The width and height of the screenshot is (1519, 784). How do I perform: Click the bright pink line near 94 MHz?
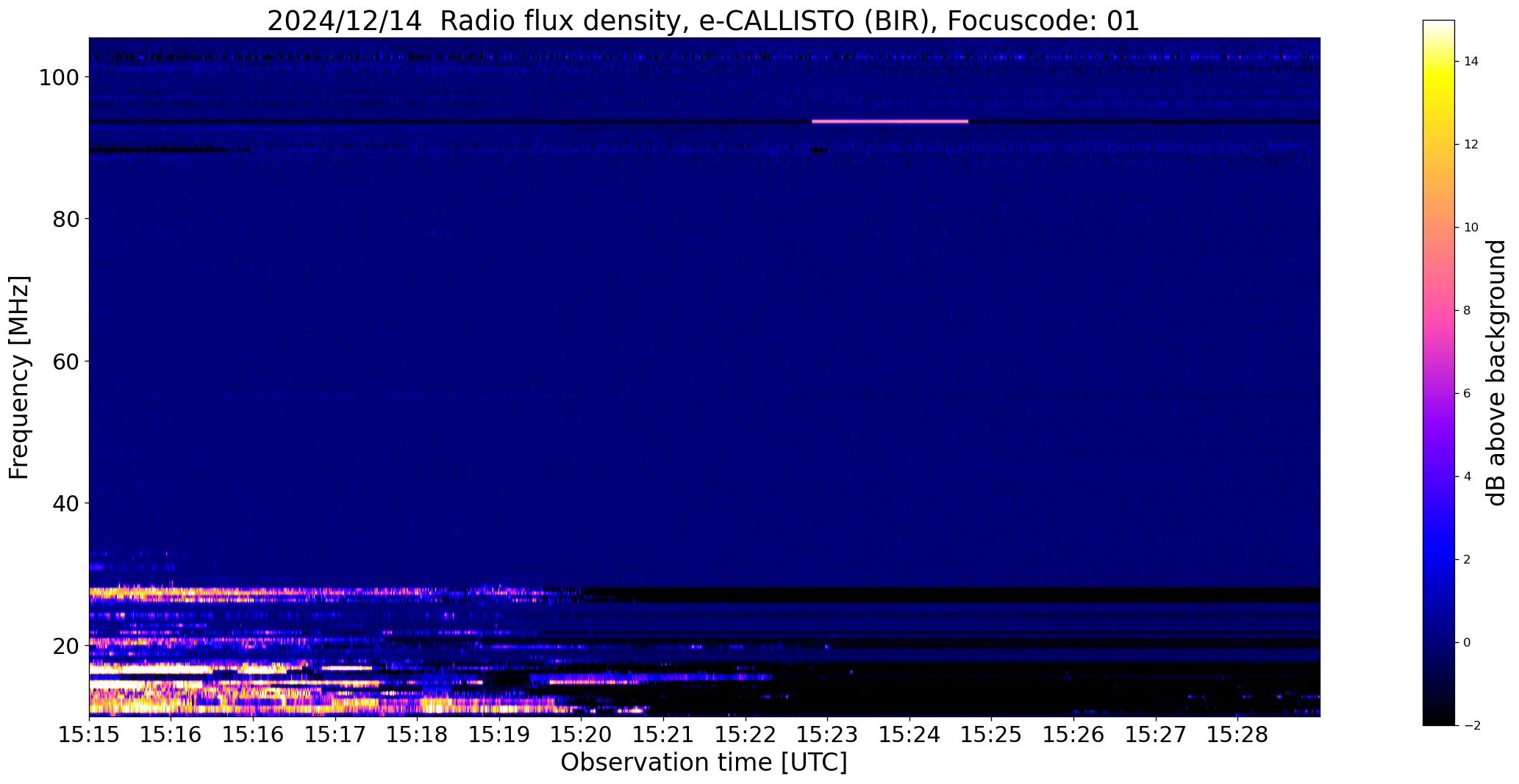click(x=890, y=121)
